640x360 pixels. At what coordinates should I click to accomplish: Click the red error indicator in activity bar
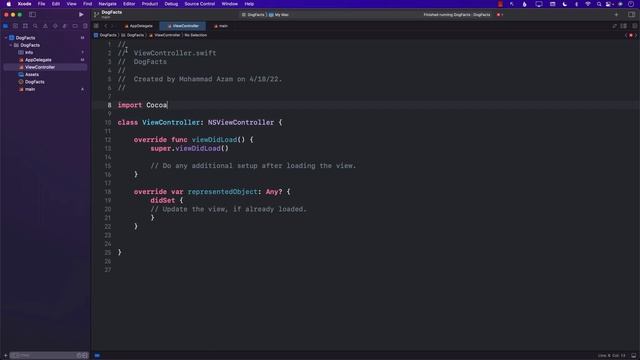tap(500, 15)
